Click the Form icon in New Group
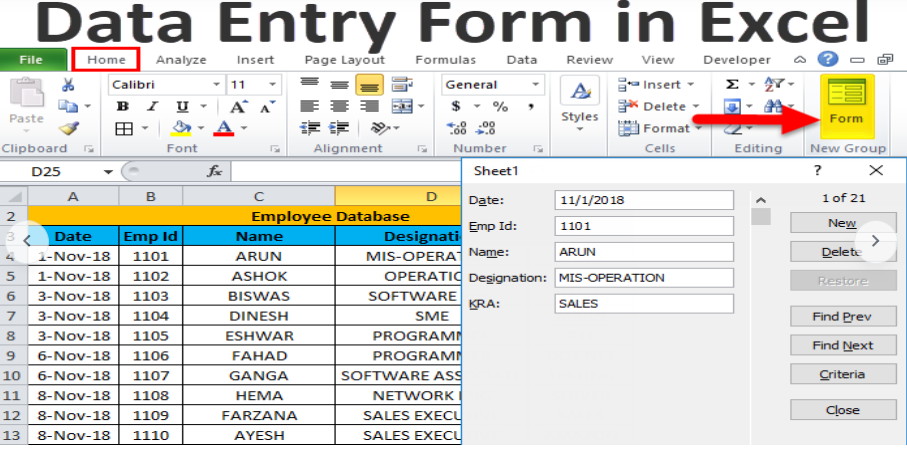This screenshot has height=457, width=907. 846,105
